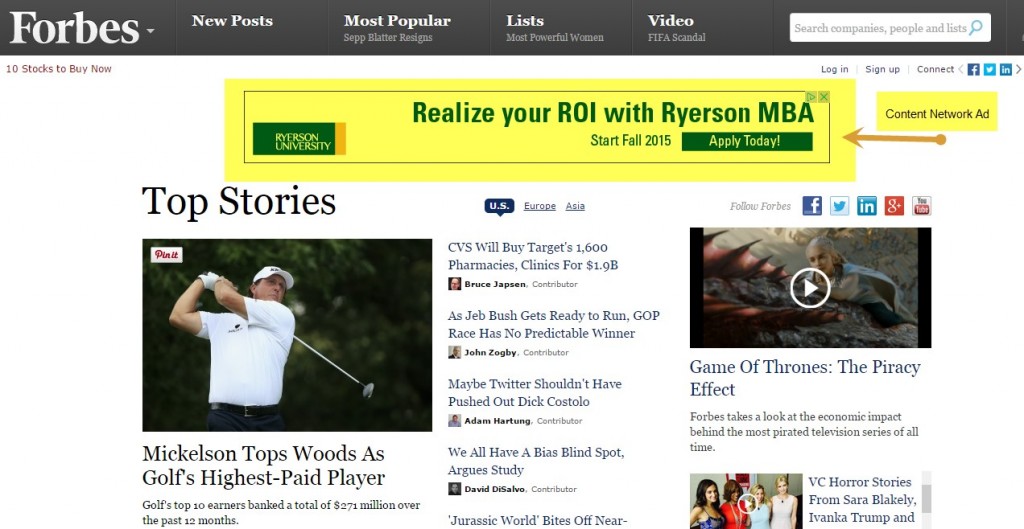The image size is (1024, 529).
Task: Follow Forbes on LinkedIn icon
Action: coord(867,206)
